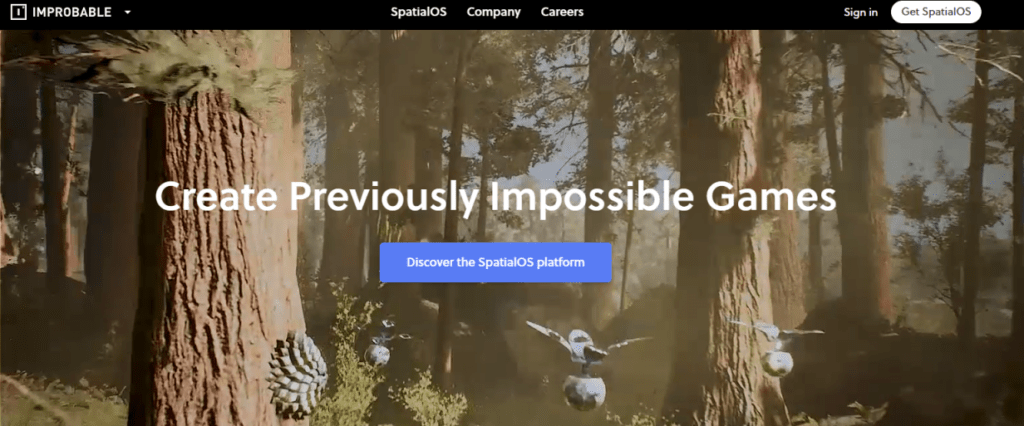Click the Get SpatialOS pill button
The image size is (1024, 426).
click(x=936, y=12)
